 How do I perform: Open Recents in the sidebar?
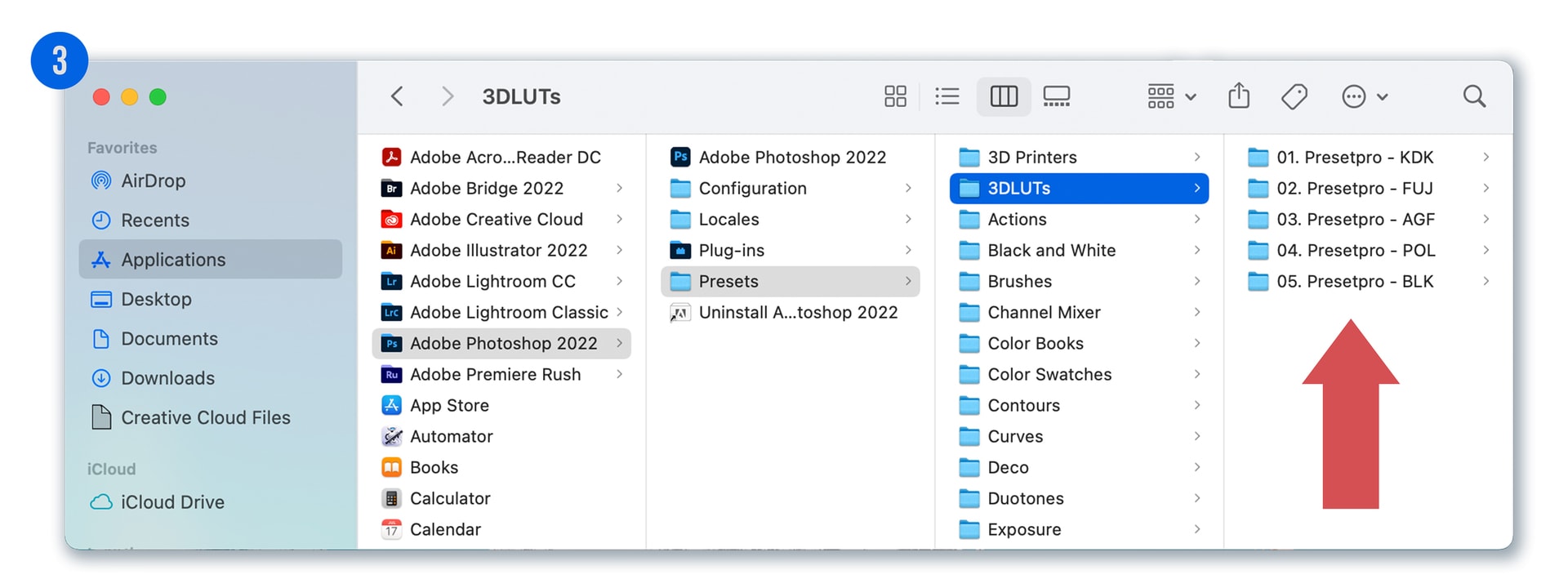[211, 220]
